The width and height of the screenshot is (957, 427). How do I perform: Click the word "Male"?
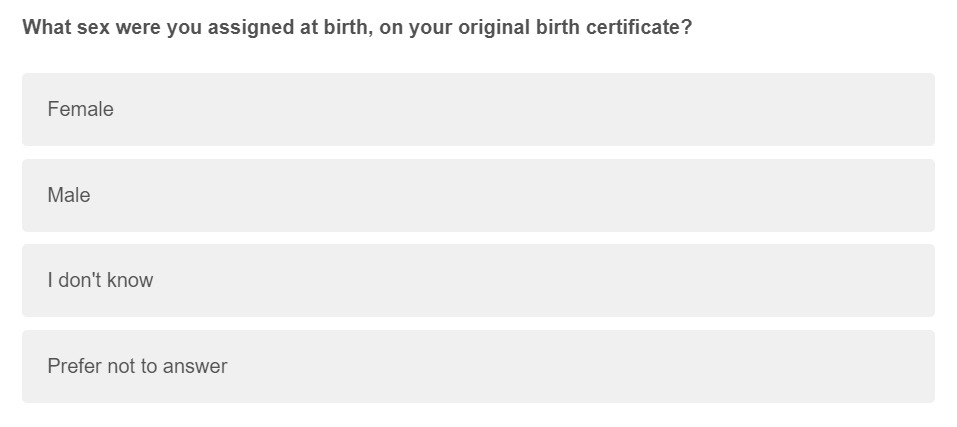pyautogui.click(x=69, y=195)
